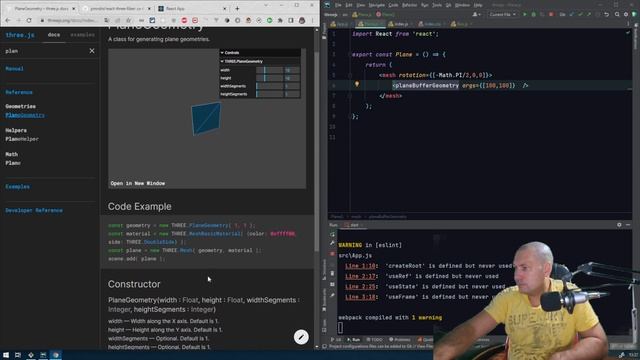Open Search Everywhere magnifier in IDE

coord(617,14)
